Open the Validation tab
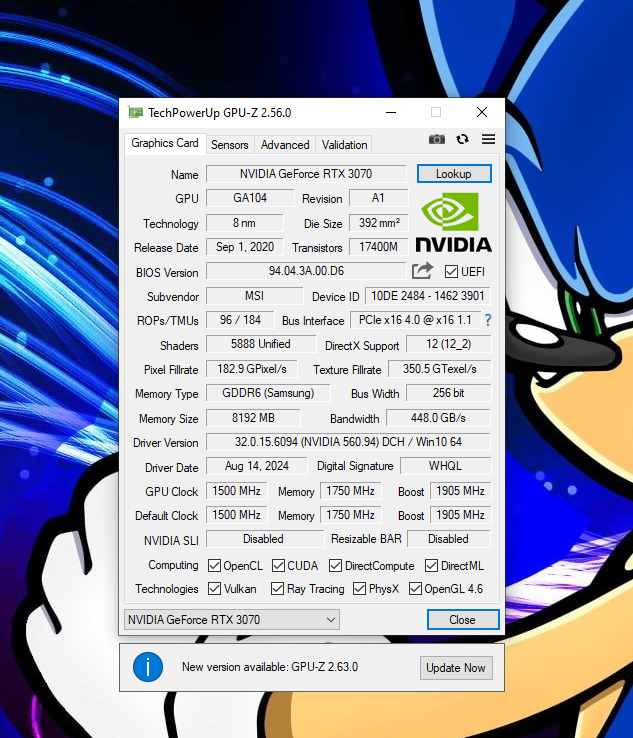The image size is (633, 738). 345,145
